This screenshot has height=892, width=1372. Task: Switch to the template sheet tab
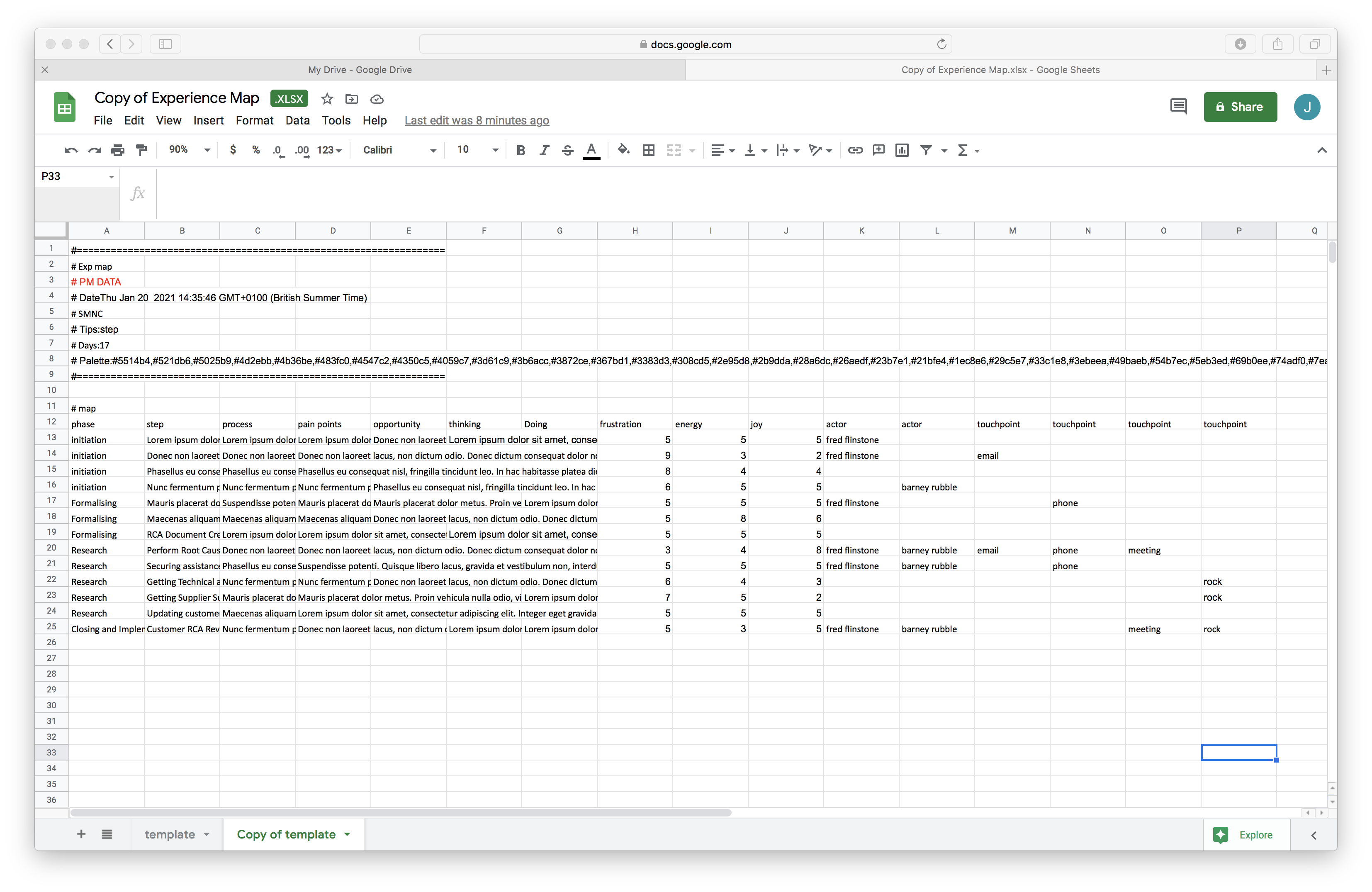click(170, 834)
